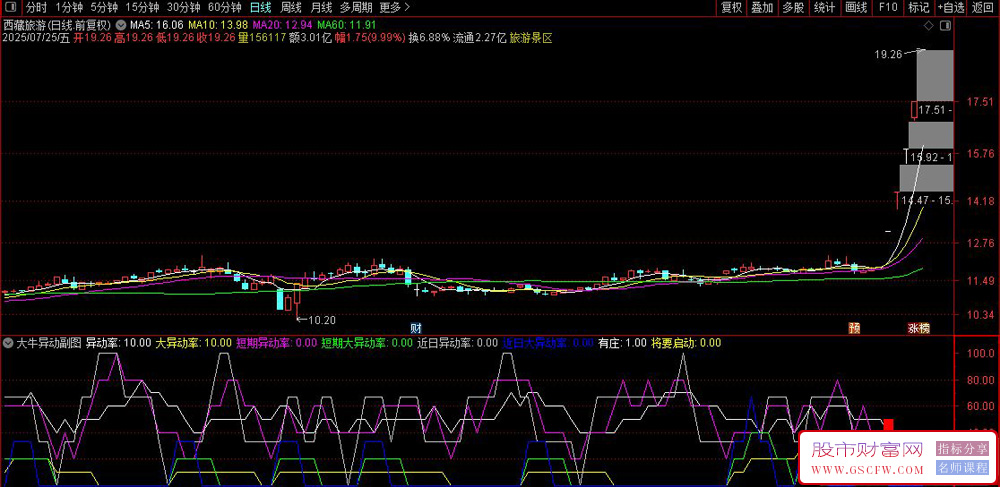The height and width of the screenshot is (487, 1000).
Task: Click the 量156117 volume value
Action: coord(261,38)
